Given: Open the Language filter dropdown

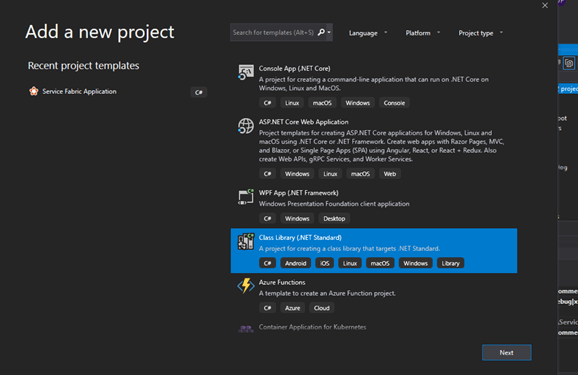Looking at the screenshot, I should pos(368,33).
